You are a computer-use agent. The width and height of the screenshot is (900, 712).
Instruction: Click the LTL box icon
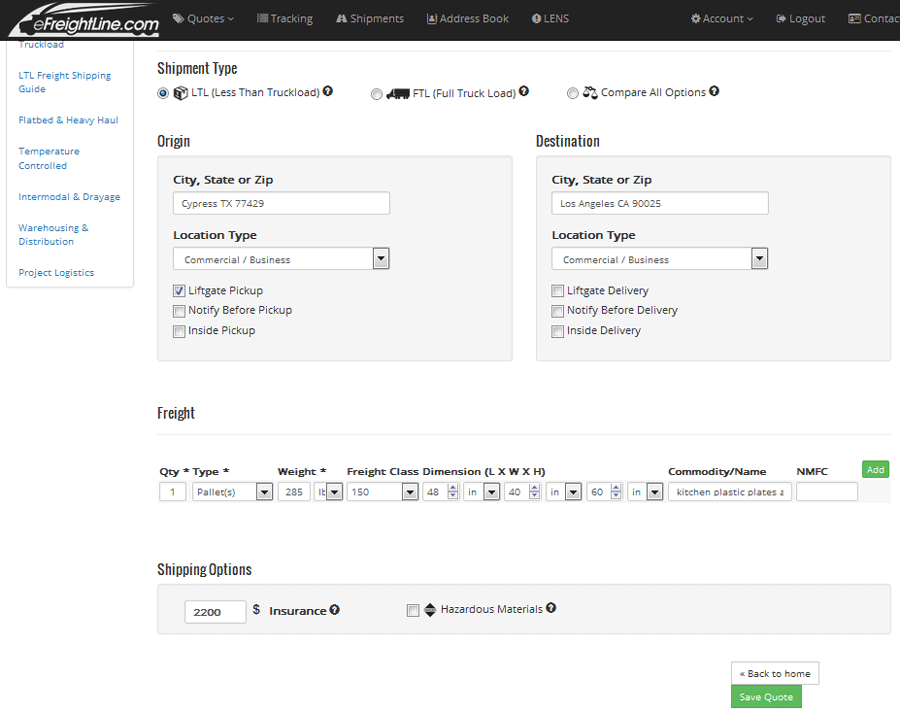(181, 92)
